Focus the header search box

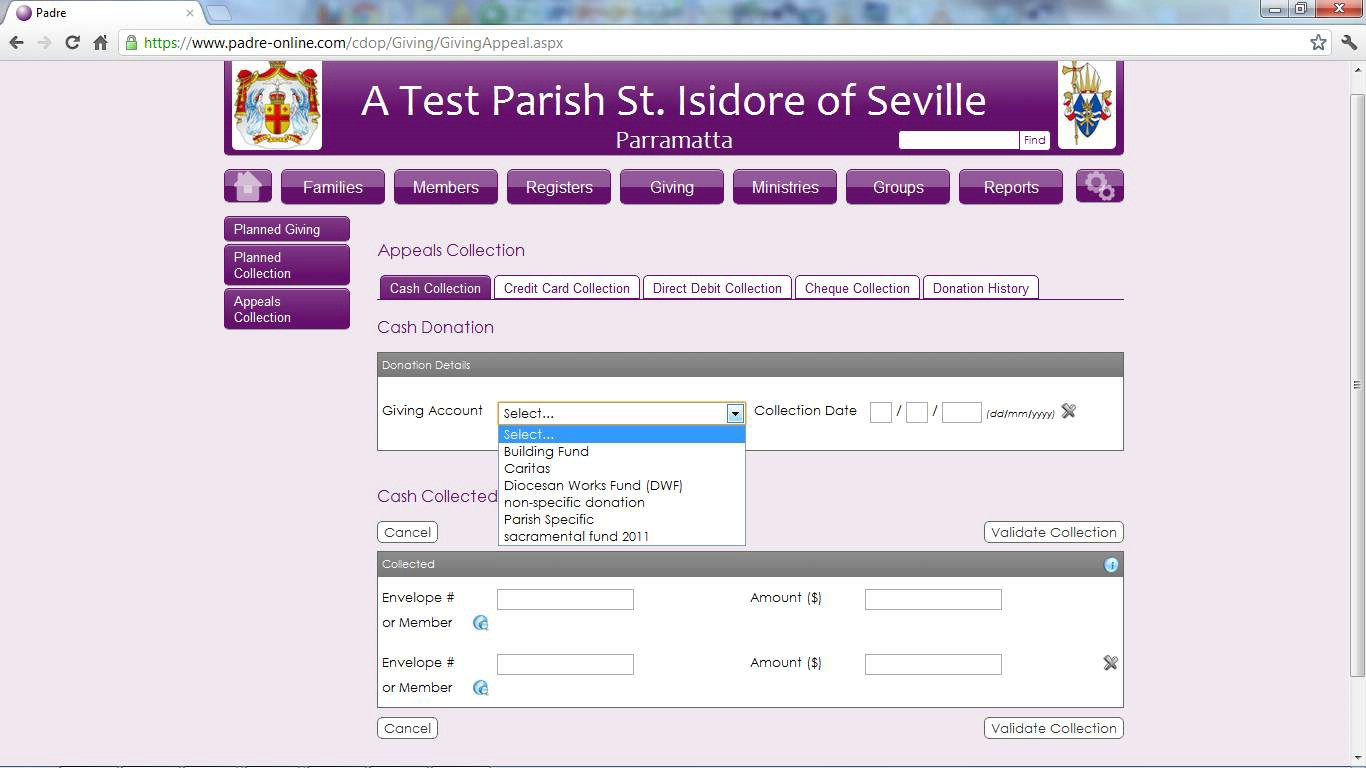click(x=959, y=140)
